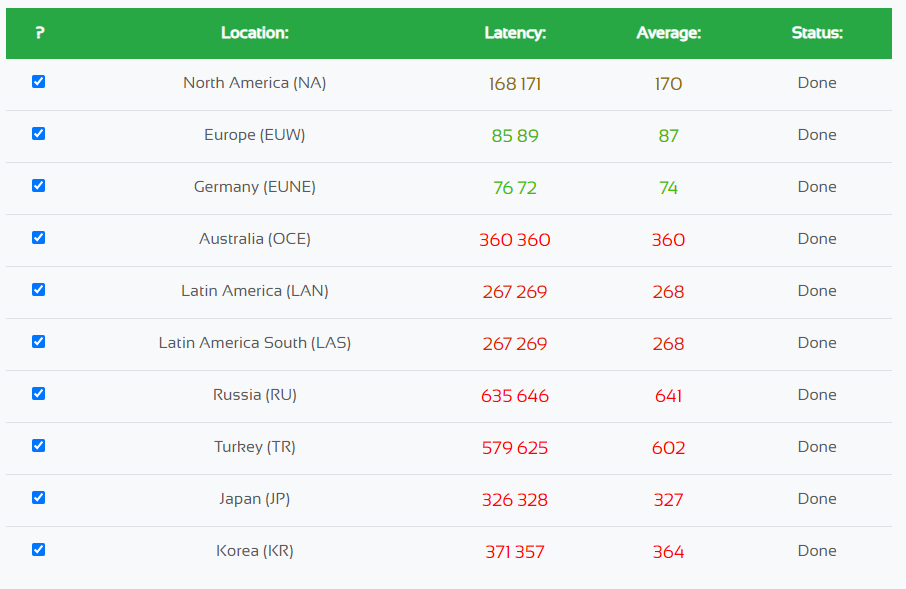Uncheck the North America (NA) checkbox

(39, 82)
